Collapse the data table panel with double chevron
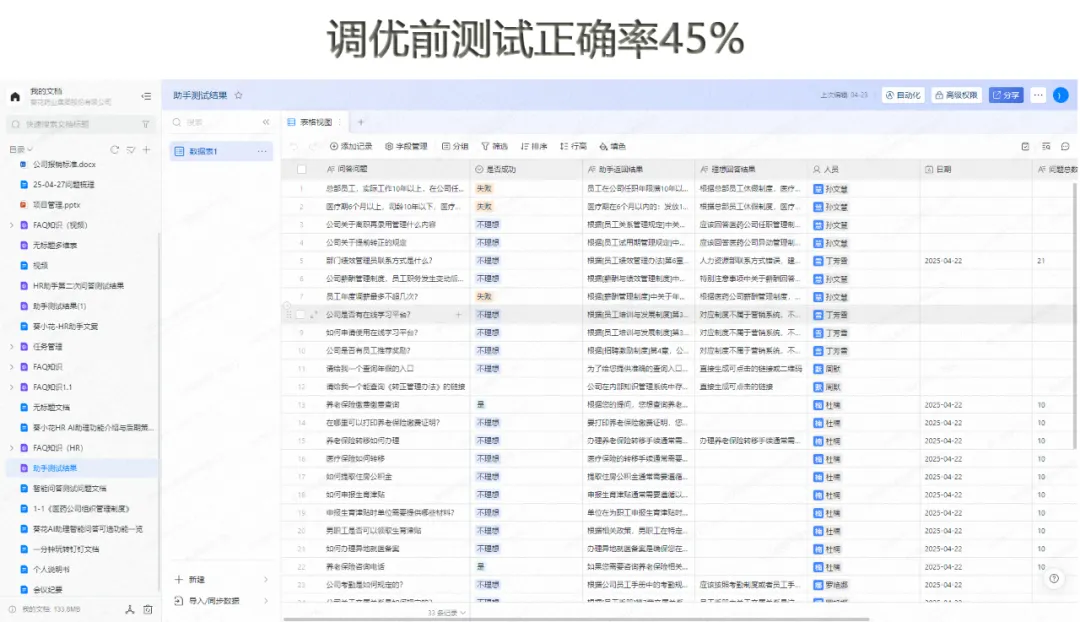This screenshot has width=1080, height=622. 266,122
